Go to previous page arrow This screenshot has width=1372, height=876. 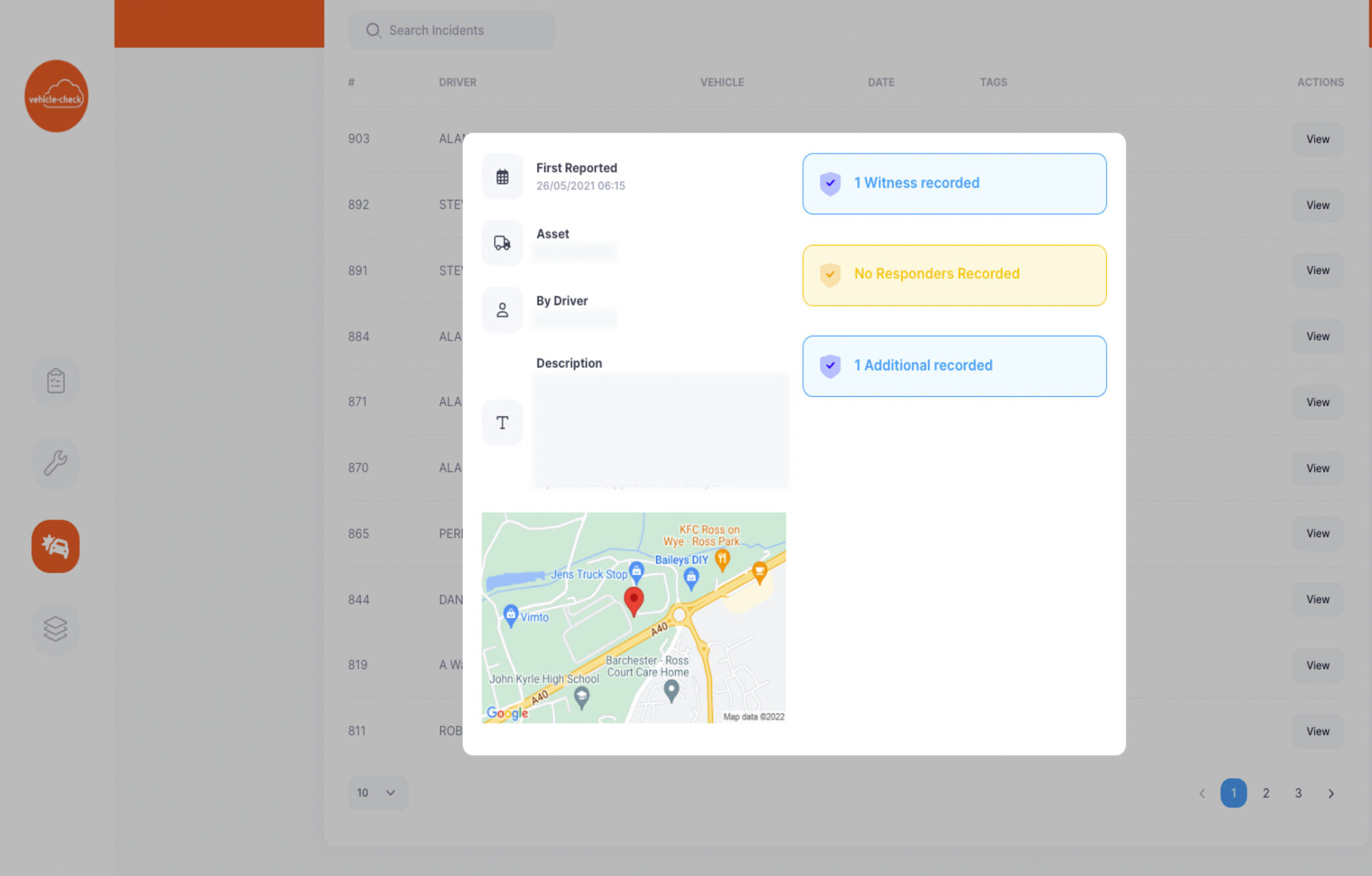1202,793
